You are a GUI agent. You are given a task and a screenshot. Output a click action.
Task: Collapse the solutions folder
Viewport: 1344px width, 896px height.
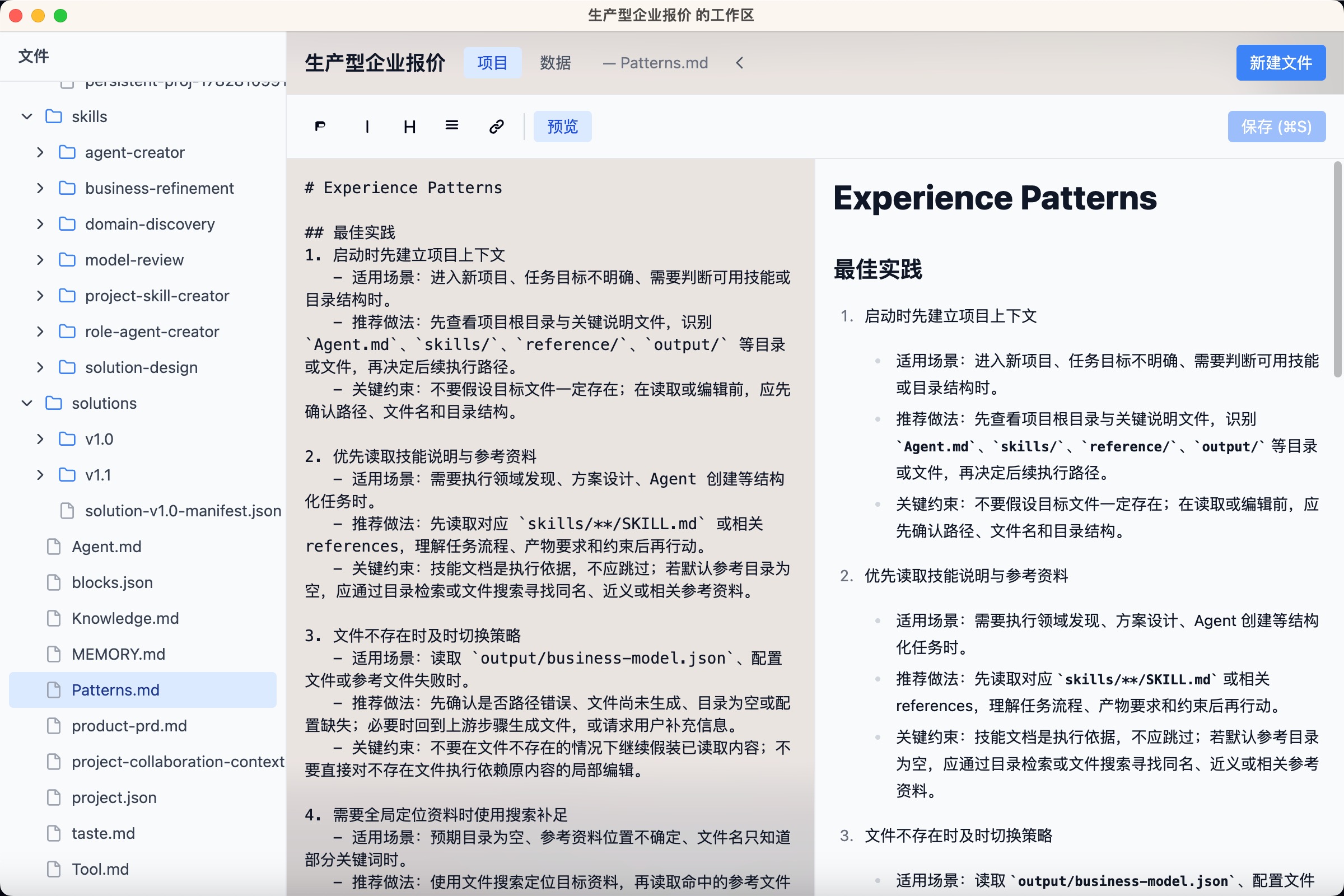pyautogui.click(x=27, y=403)
